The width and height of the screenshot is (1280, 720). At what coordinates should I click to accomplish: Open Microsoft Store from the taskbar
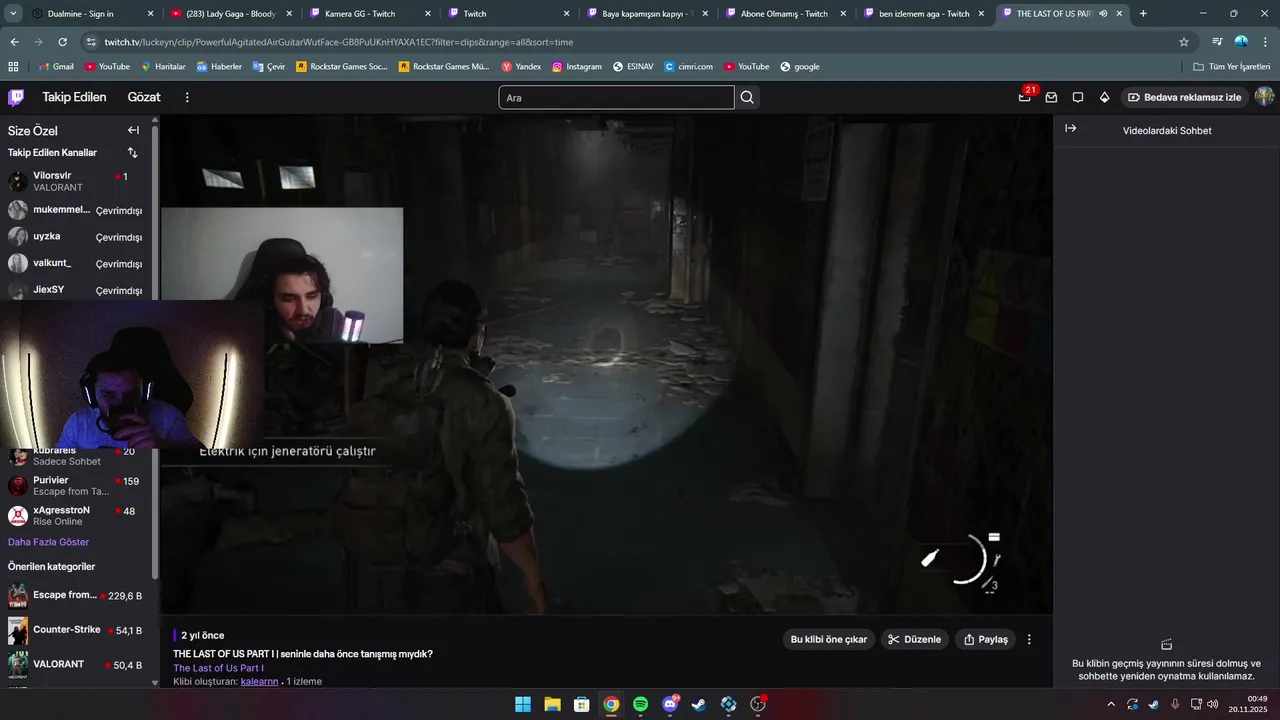581,704
